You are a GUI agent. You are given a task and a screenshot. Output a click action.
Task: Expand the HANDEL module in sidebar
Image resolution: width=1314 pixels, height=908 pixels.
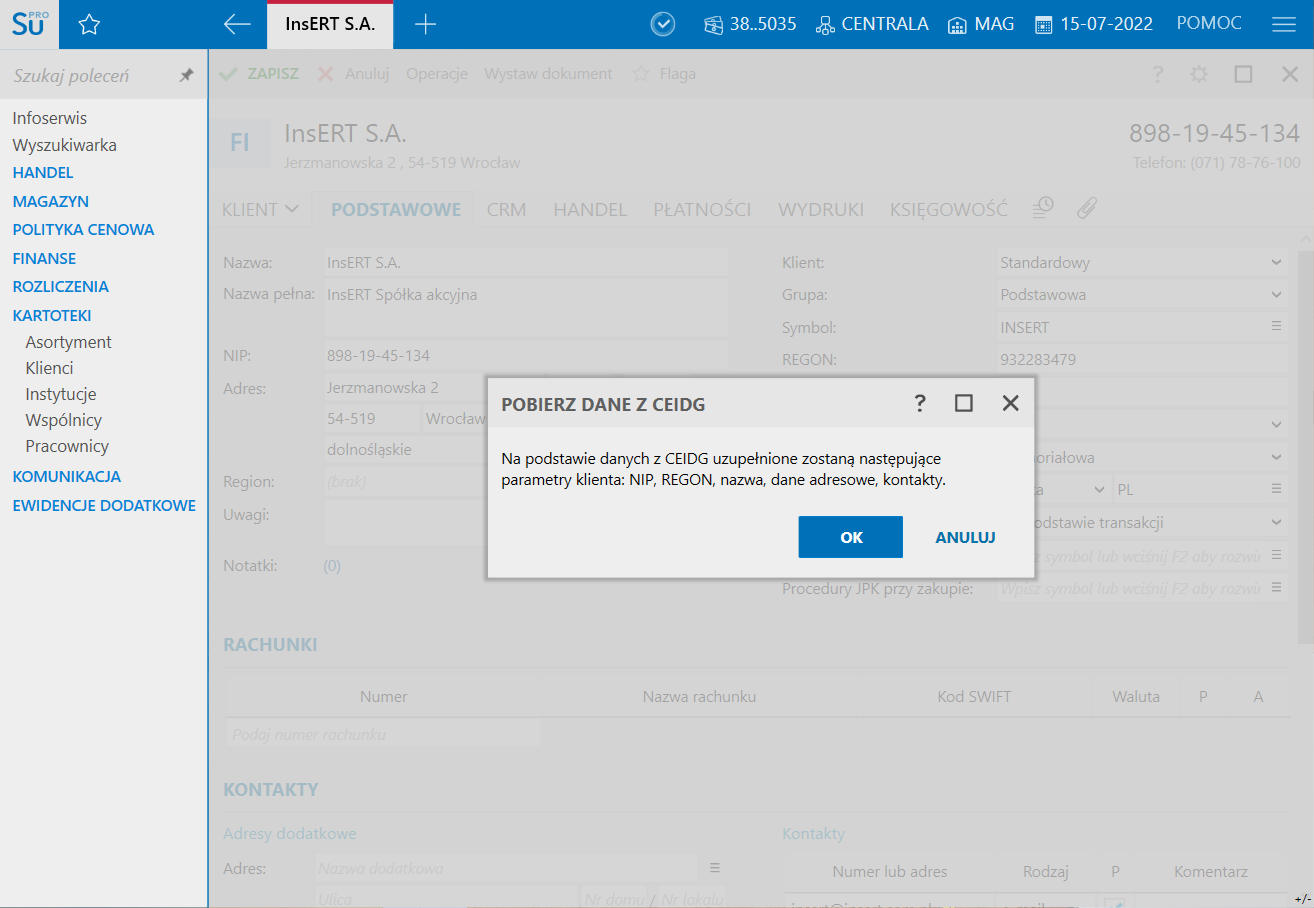point(43,172)
